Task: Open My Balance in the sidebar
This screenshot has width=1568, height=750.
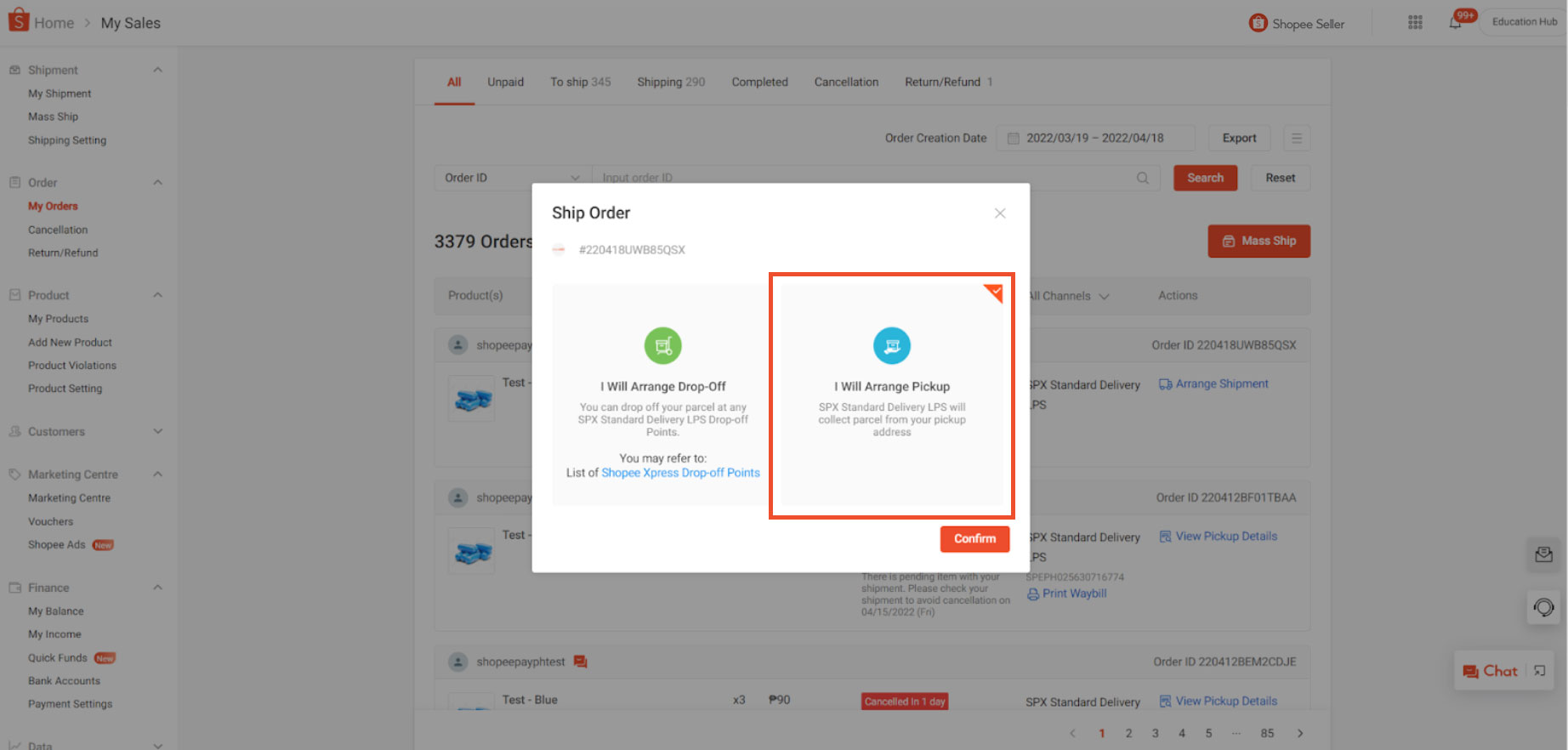Action: click(x=56, y=611)
